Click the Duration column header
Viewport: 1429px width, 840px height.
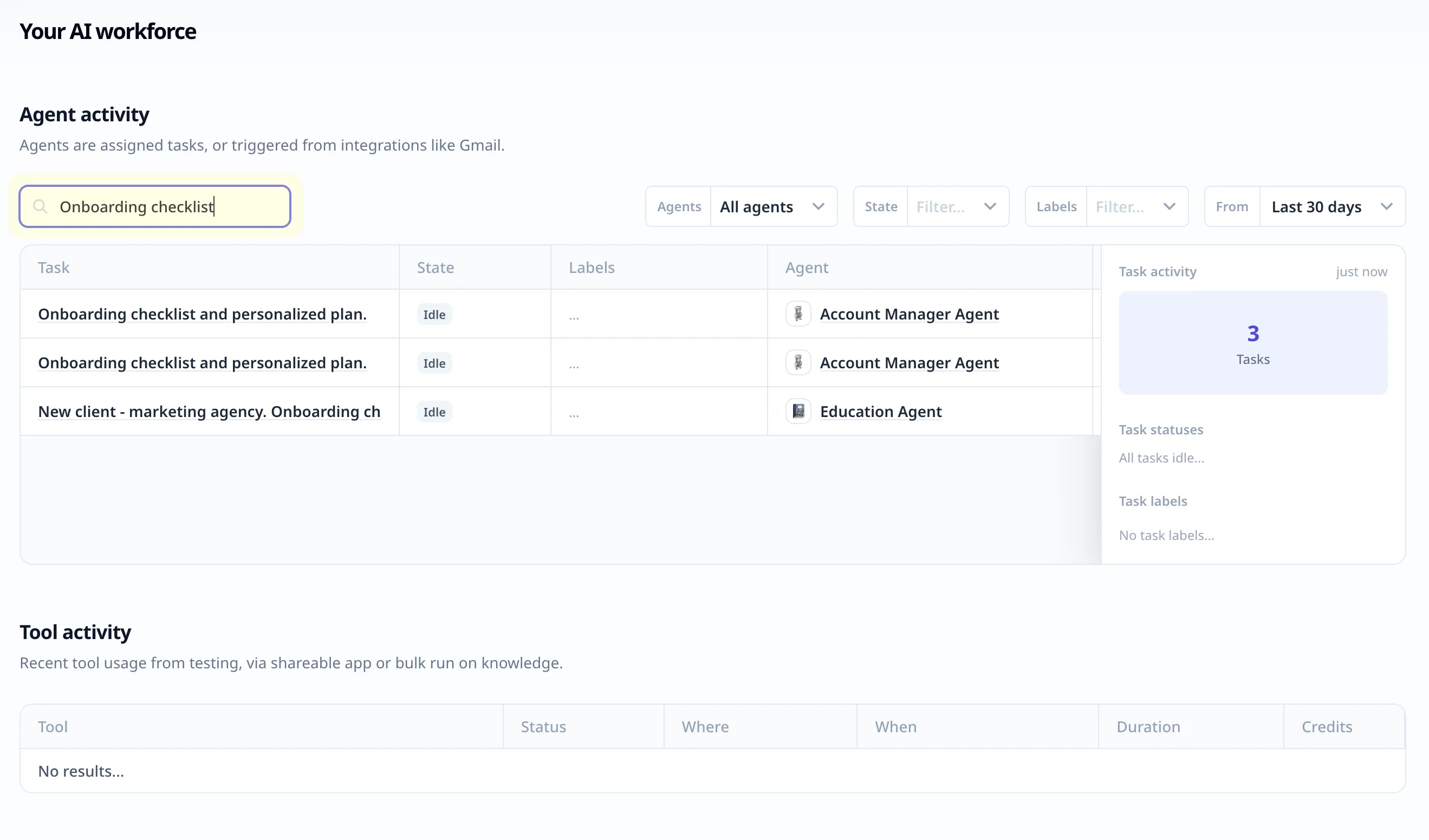[1148, 727]
